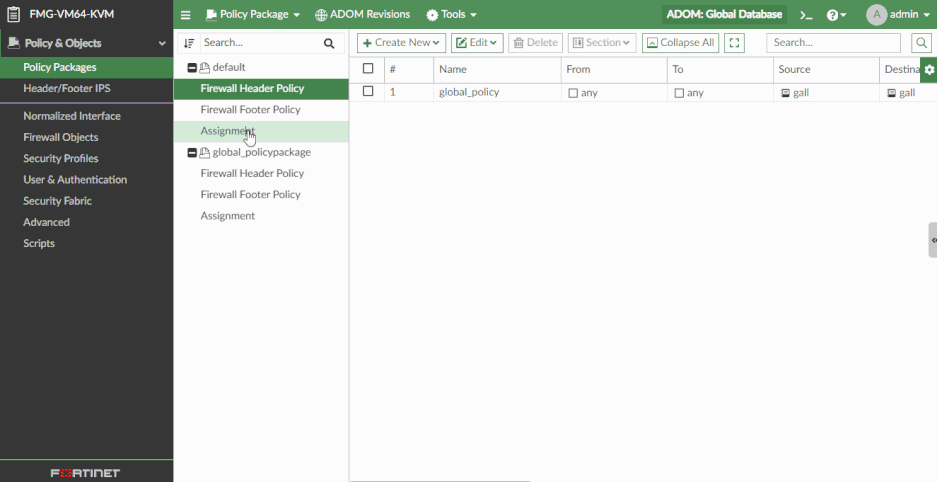Click the side panel expand handle
The width and height of the screenshot is (937, 482).
point(933,240)
